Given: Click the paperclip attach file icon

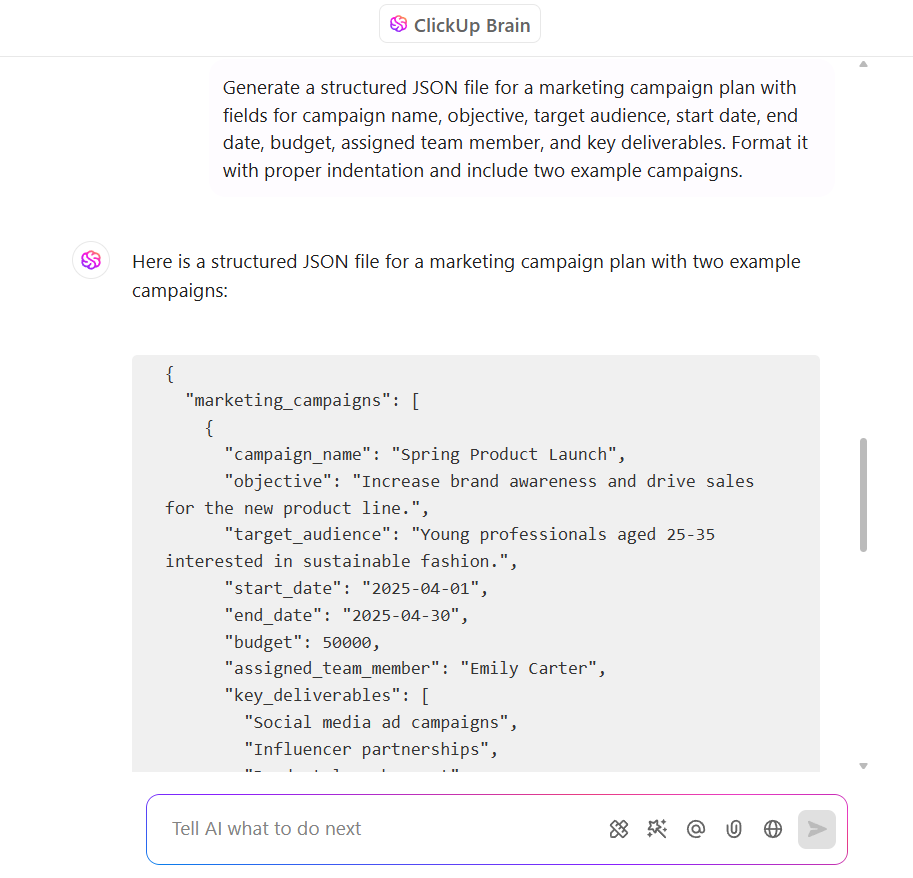Looking at the screenshot, I should (734, 828).
